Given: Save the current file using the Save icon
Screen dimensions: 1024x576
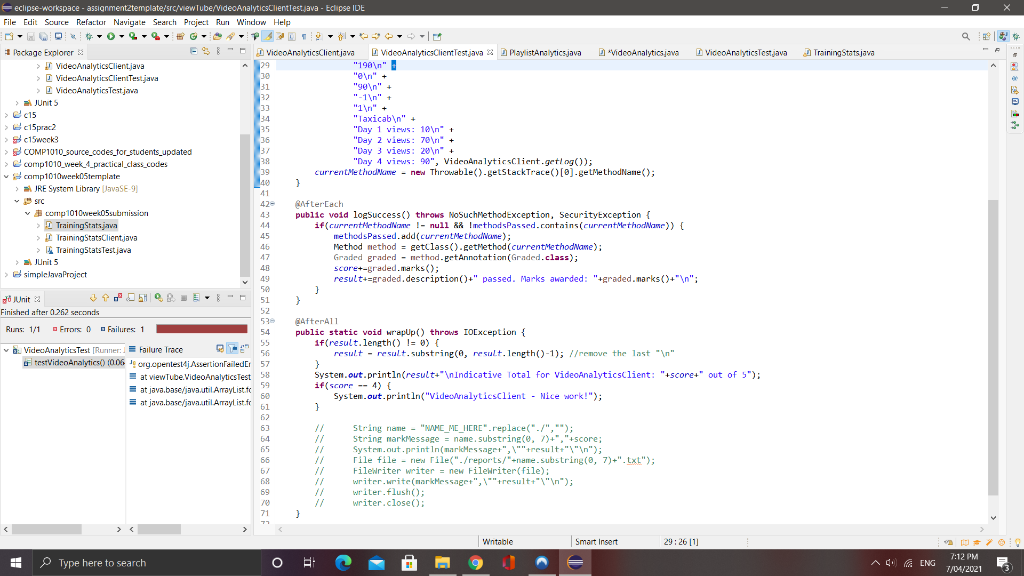Looking at the screenshot, I should click(30, 36).
